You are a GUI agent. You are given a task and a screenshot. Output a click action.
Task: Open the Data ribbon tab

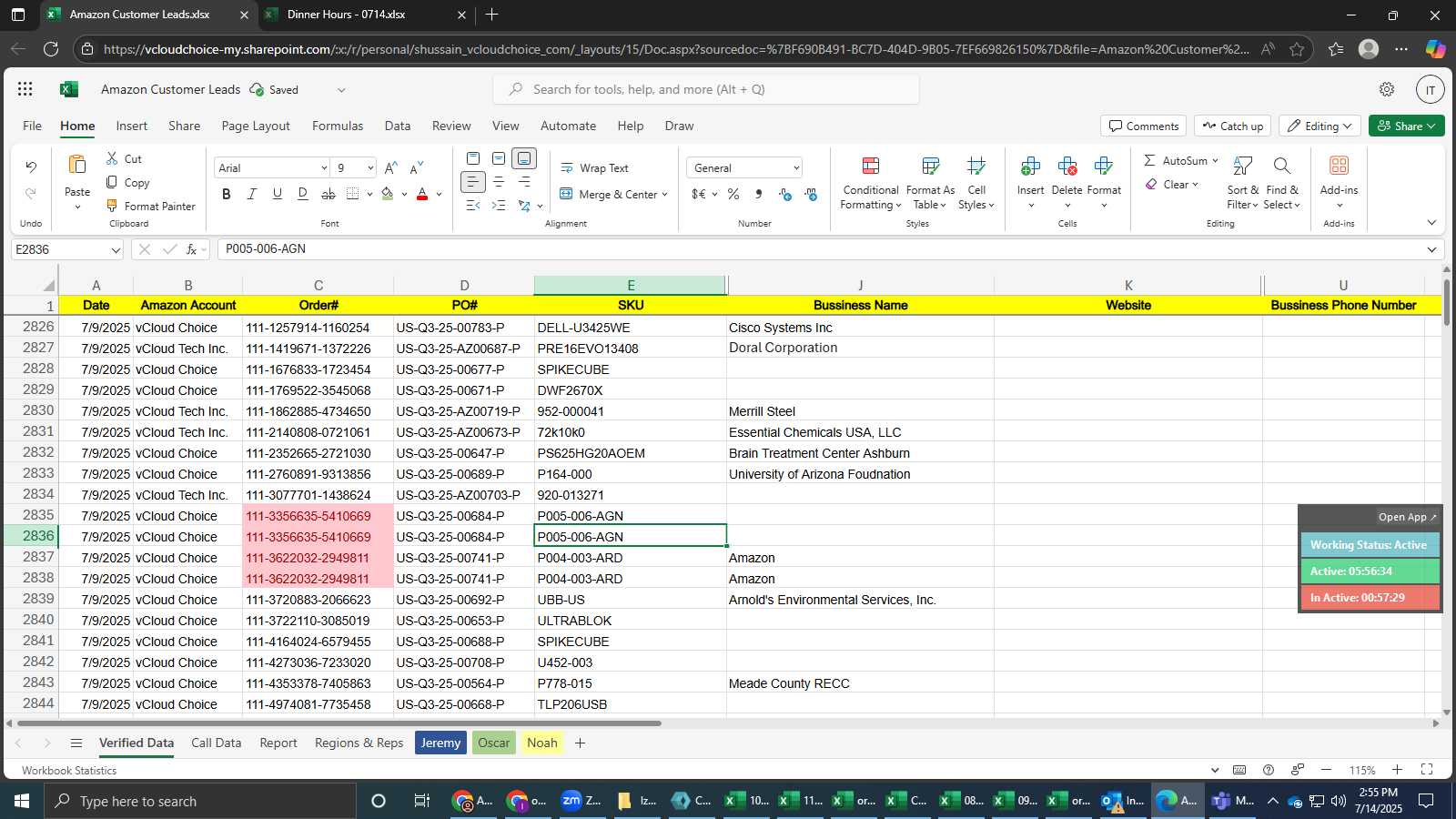[x=398, y=126]
